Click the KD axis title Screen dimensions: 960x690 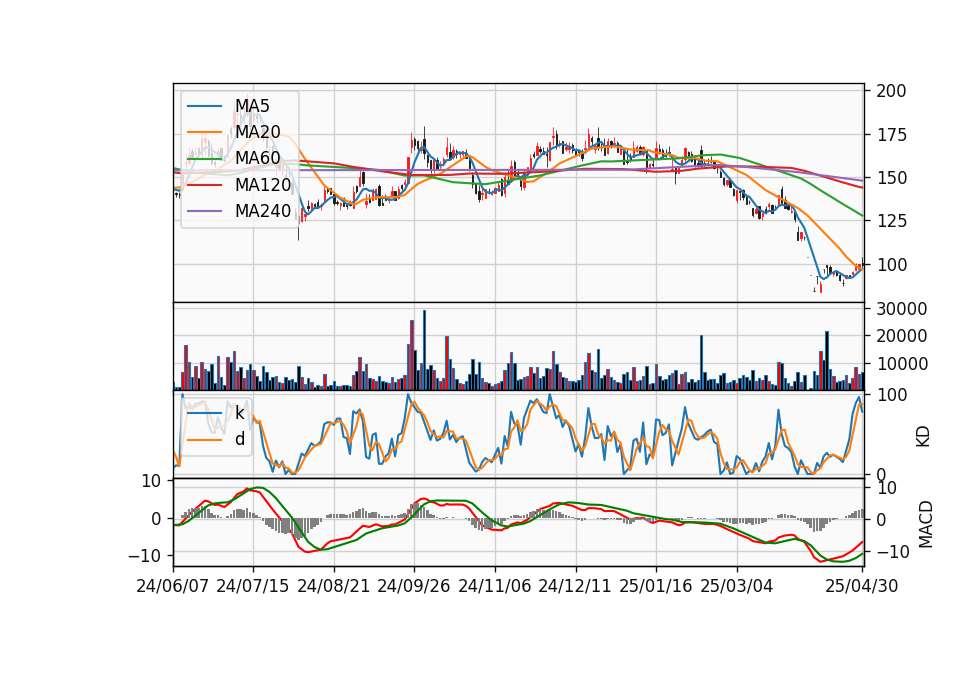click(923, 436)
